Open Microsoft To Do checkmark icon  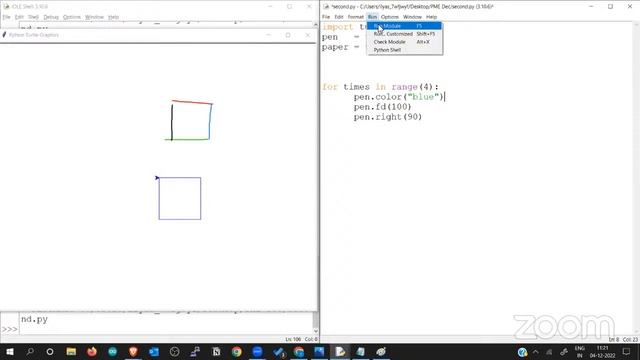click(279, 351)
